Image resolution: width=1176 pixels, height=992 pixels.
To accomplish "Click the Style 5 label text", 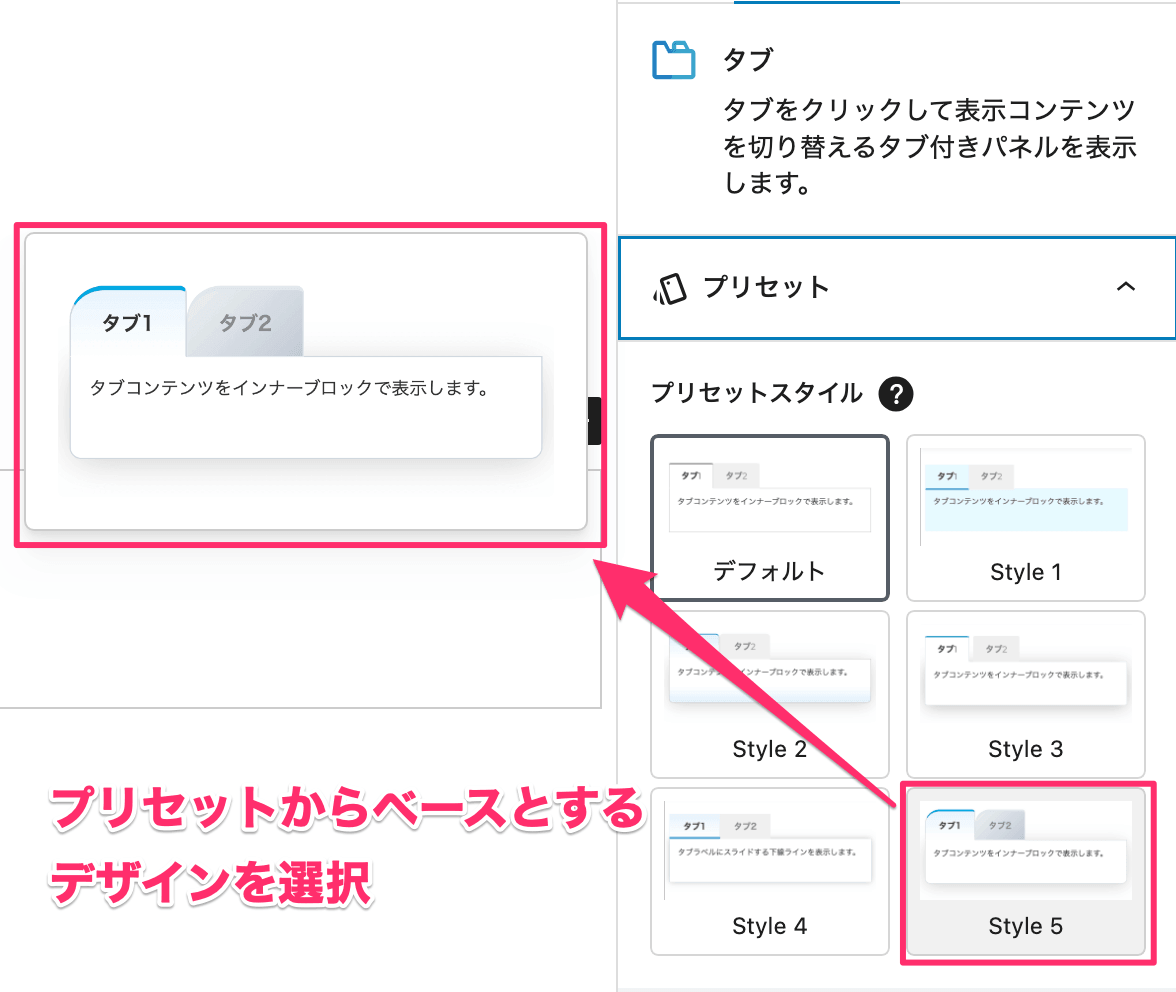I will click(1025, 927).
